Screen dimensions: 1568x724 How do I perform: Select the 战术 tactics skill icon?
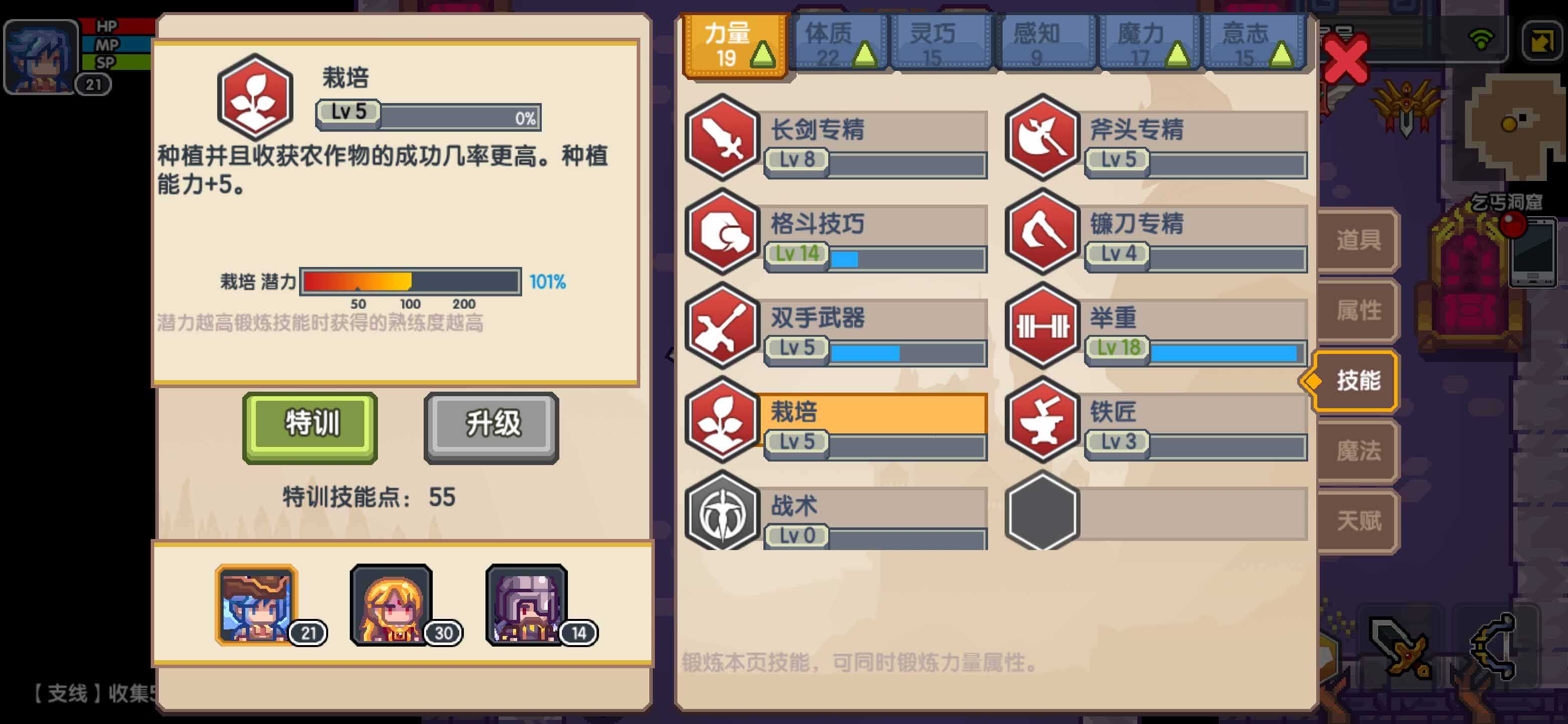[x=723, y=511]
